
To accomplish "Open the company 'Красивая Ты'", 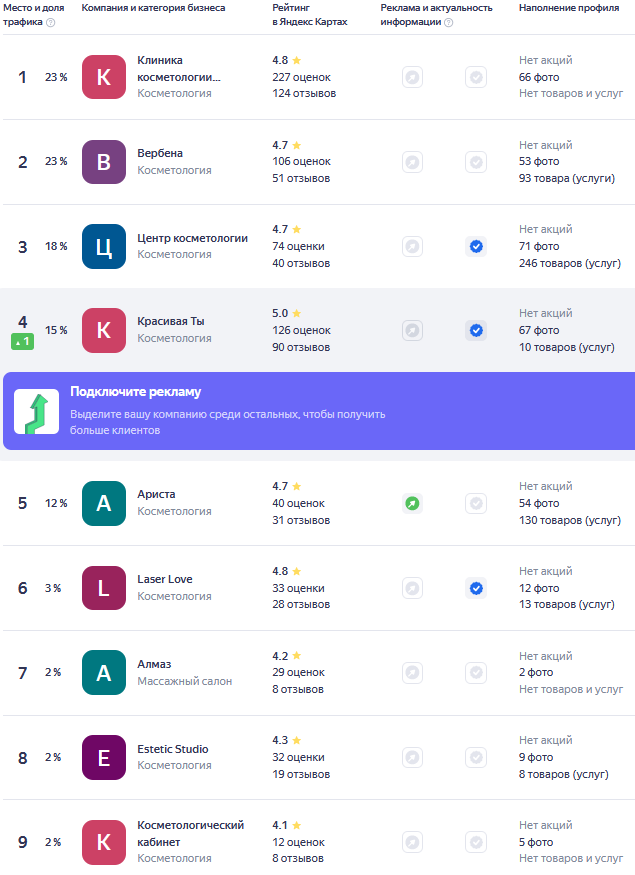I will (171, 321).
